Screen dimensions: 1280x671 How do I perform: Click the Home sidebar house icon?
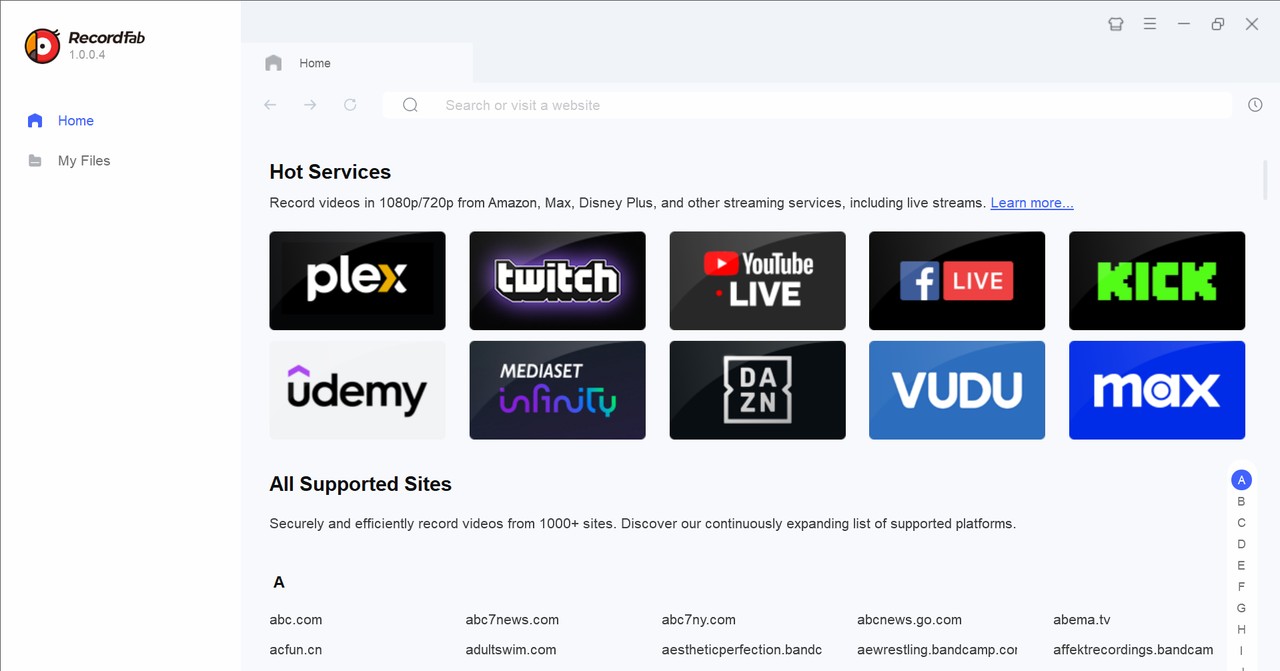[35, 120]
